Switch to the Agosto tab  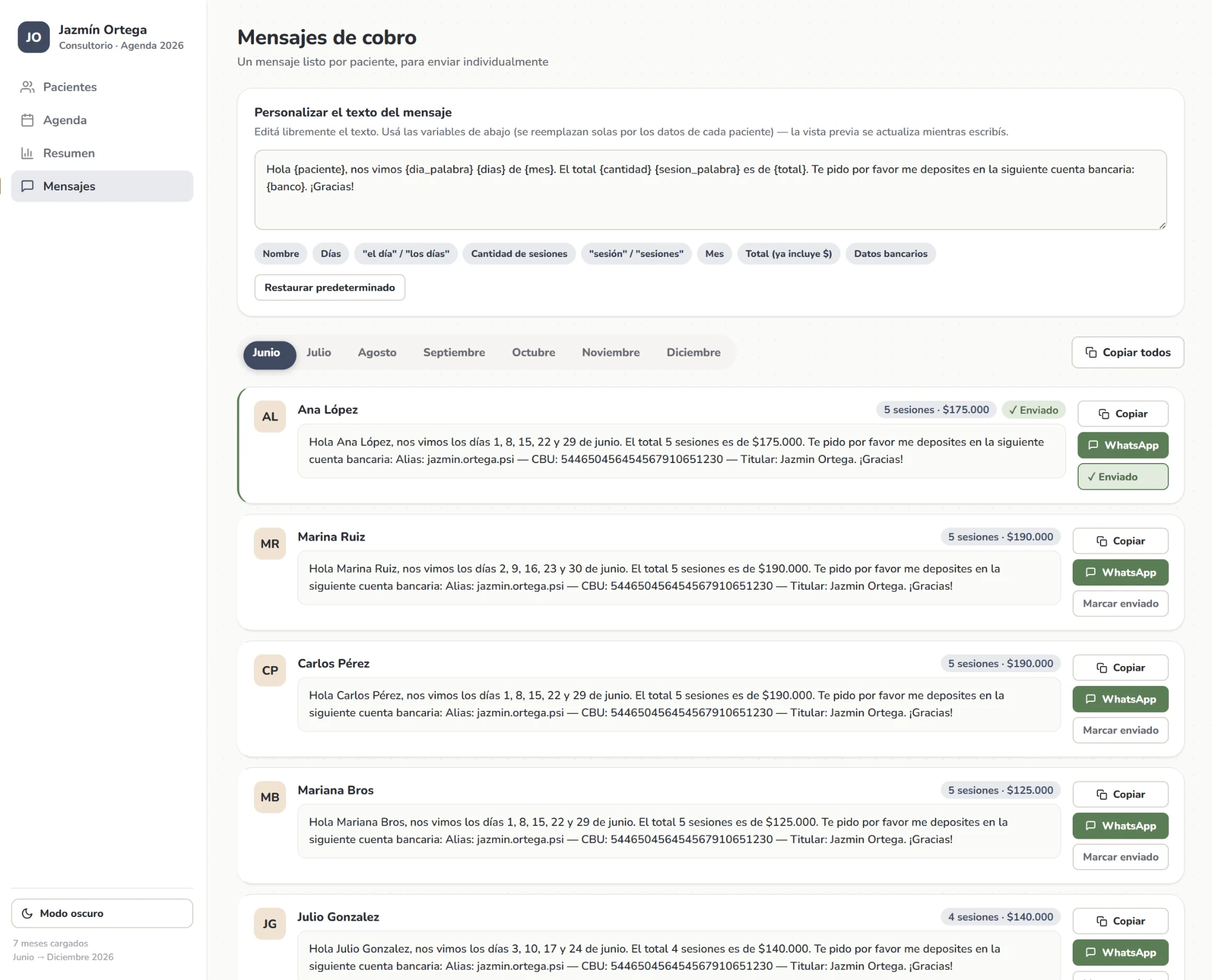pos(377,353)
